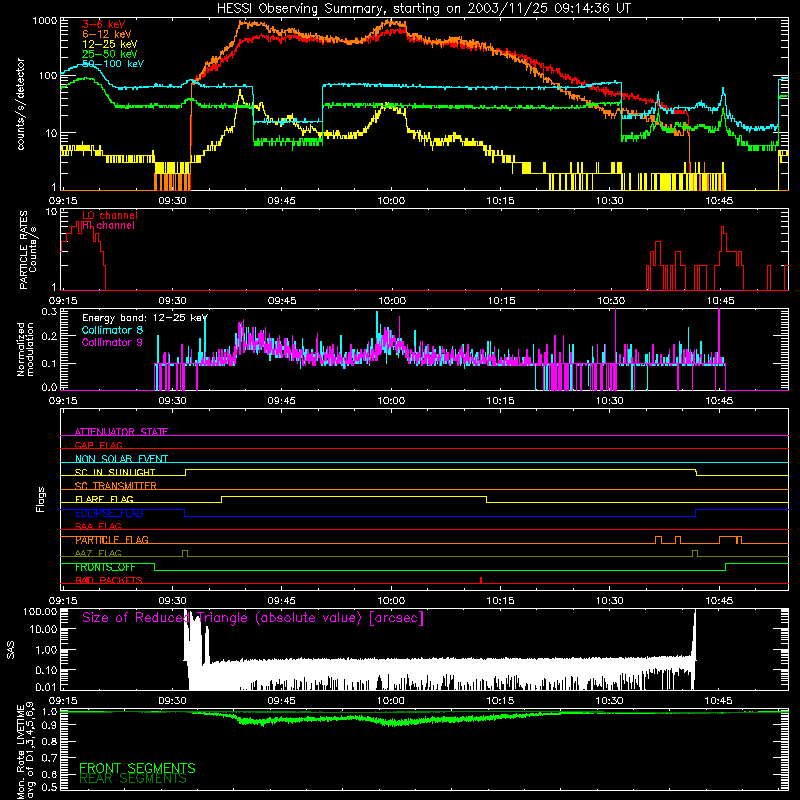The width and height of the screenshot is (800, 800).
Task: Select the SAS axis label
Action: coord(11,649)
